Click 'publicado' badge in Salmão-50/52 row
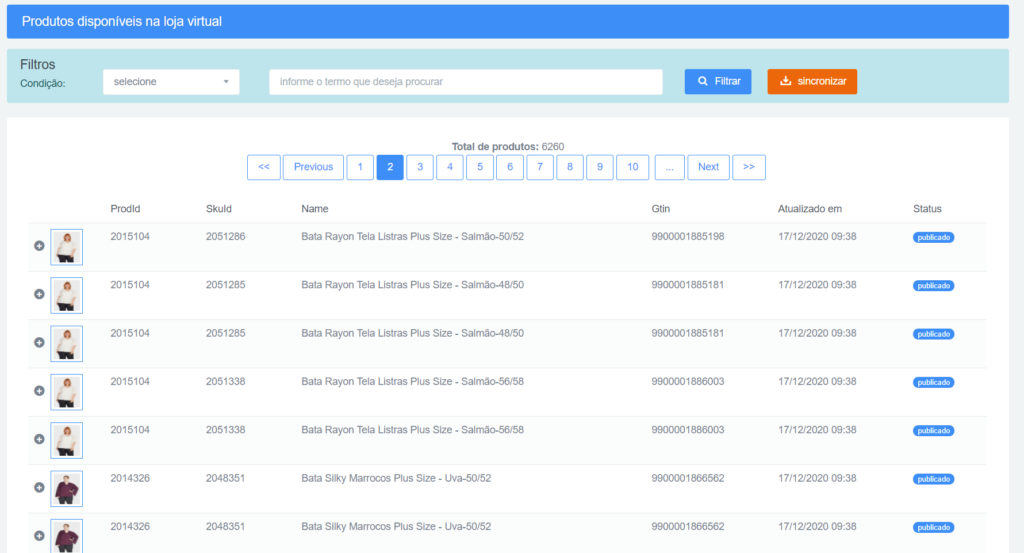 tap(933, 238)
